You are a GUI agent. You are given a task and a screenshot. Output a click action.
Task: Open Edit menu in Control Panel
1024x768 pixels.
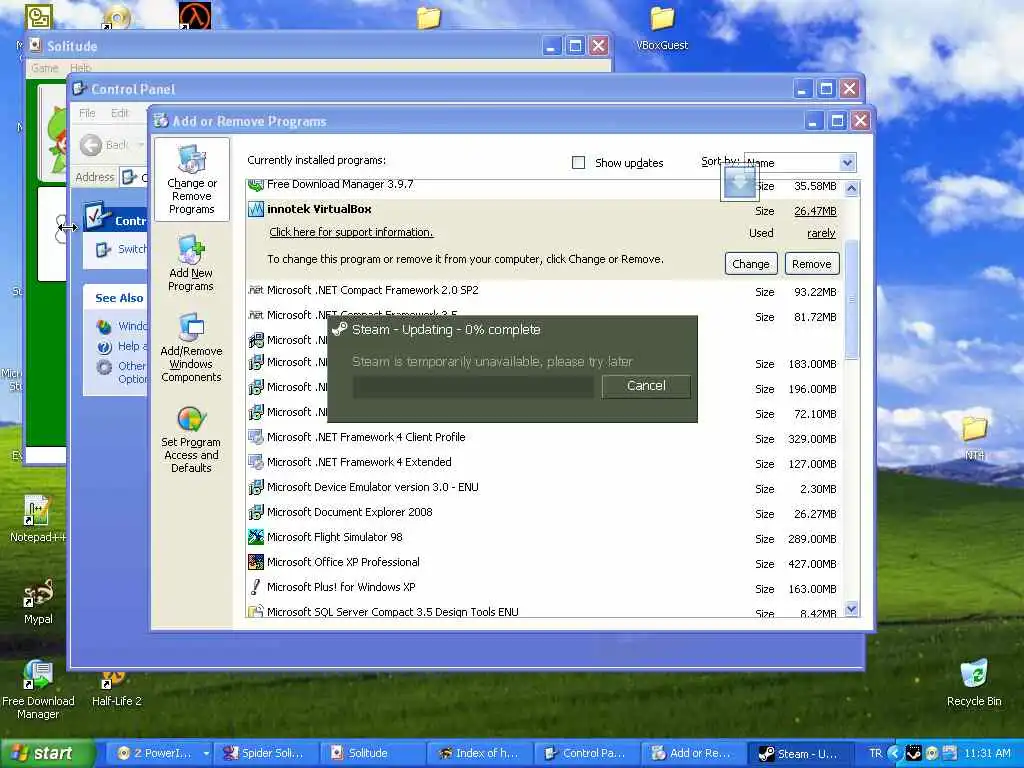[x=120, y=113]
